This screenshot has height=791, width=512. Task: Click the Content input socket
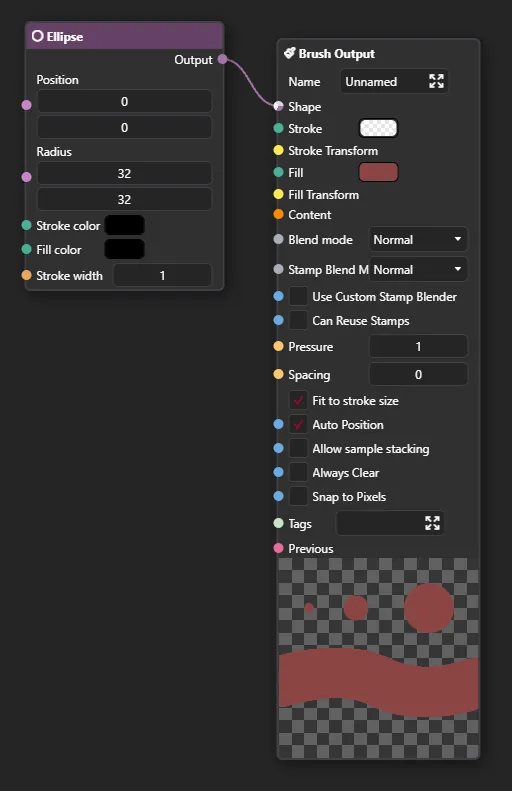278,214
